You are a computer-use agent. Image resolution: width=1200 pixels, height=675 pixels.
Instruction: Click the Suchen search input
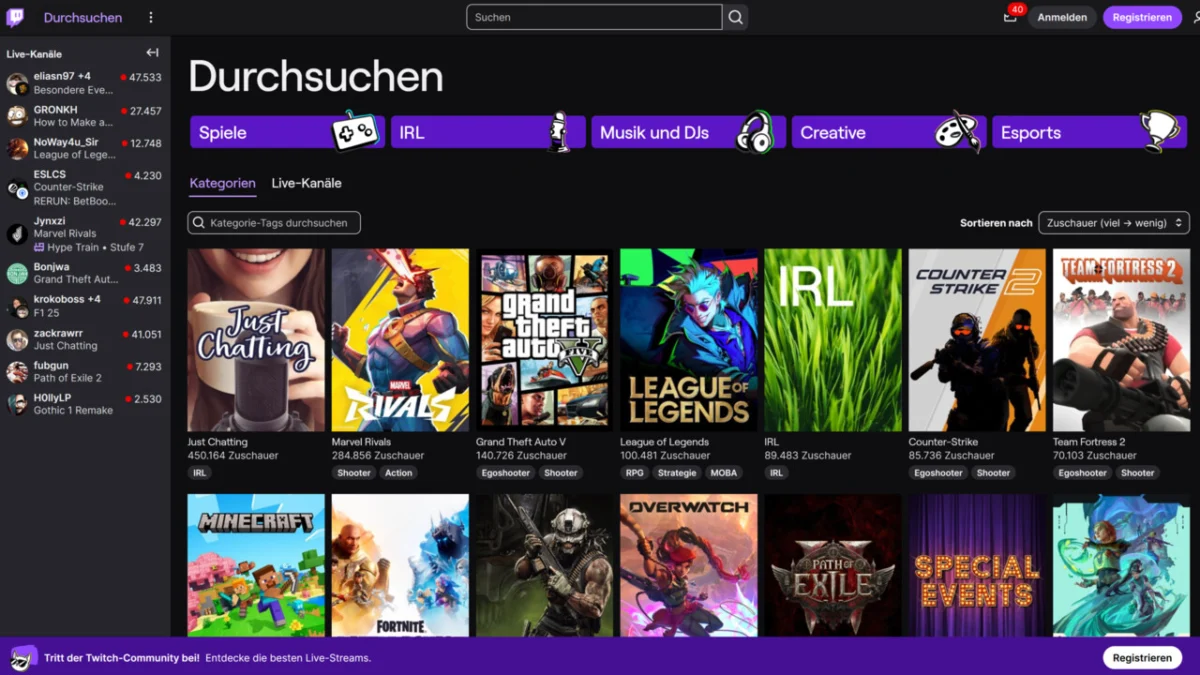(x=594, y=17)
